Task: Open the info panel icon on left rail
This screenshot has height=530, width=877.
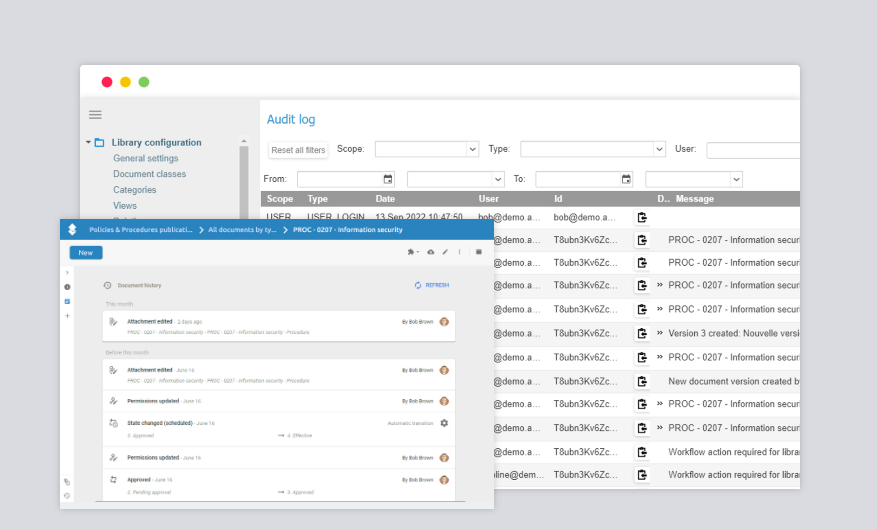Action: click(x=67, y=287)
